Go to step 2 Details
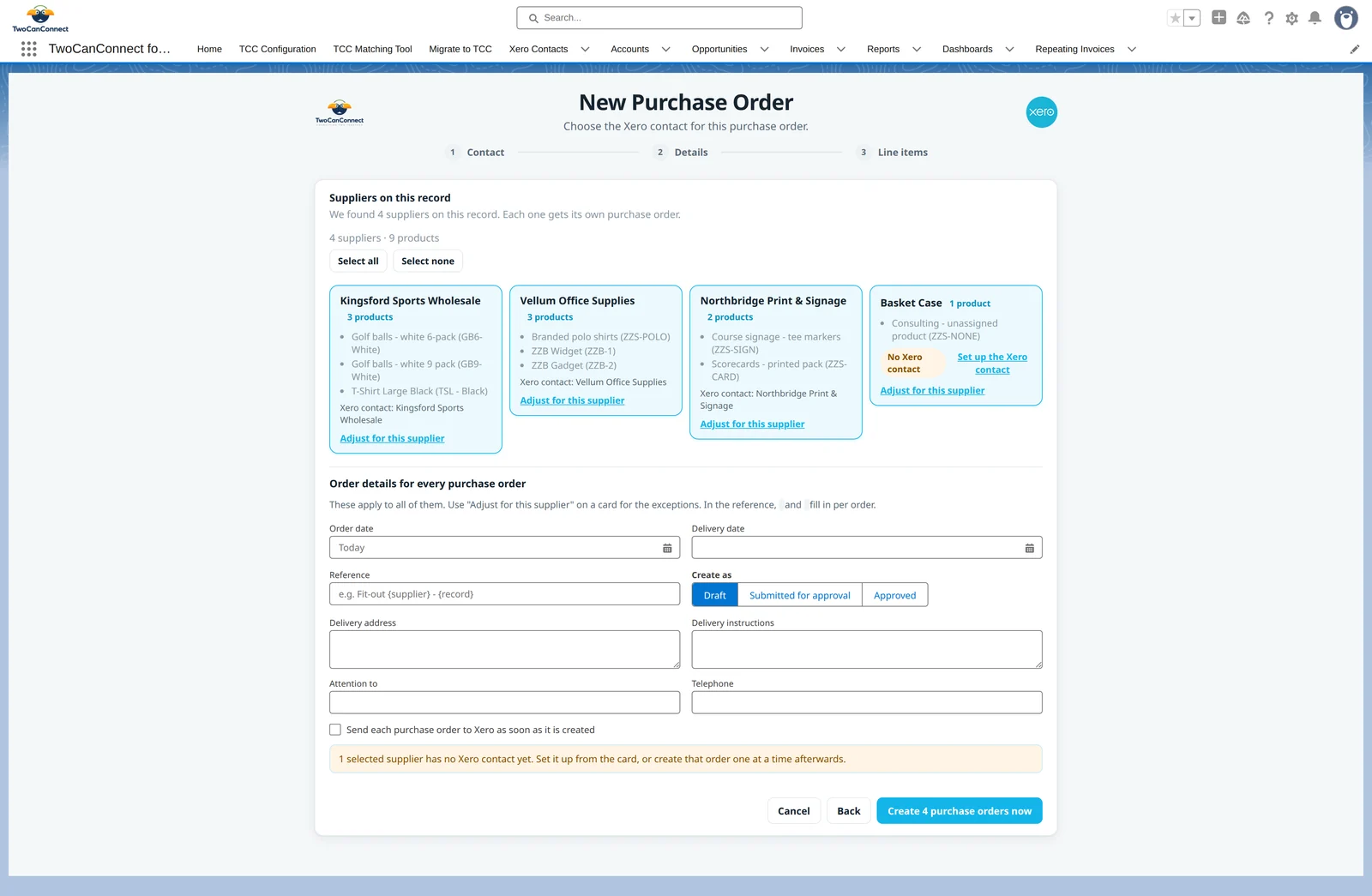1372x896 pixels. (682, 153)
